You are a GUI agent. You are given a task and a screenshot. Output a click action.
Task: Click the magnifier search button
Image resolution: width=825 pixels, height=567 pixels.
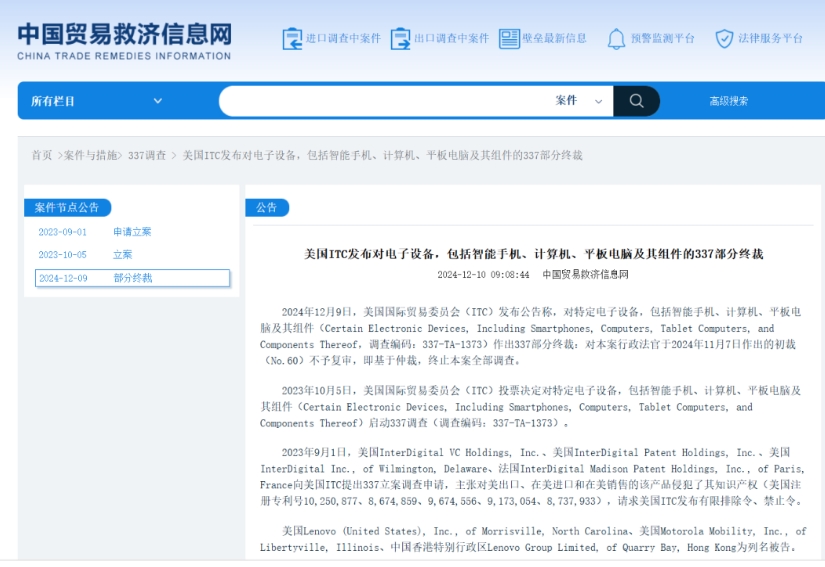click(637, 101)
